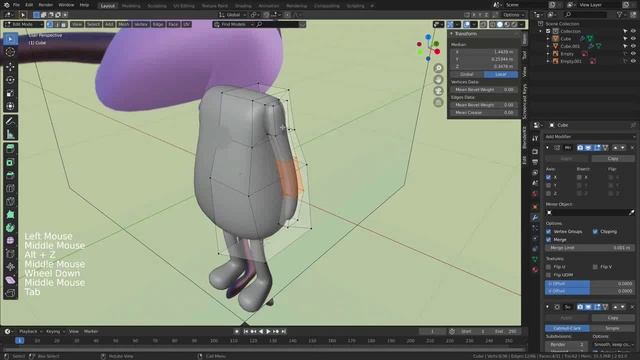The width and height of the screenshot is (640, 360).
Task: Click the Local button in Transform panel
Action: point(501,74)
